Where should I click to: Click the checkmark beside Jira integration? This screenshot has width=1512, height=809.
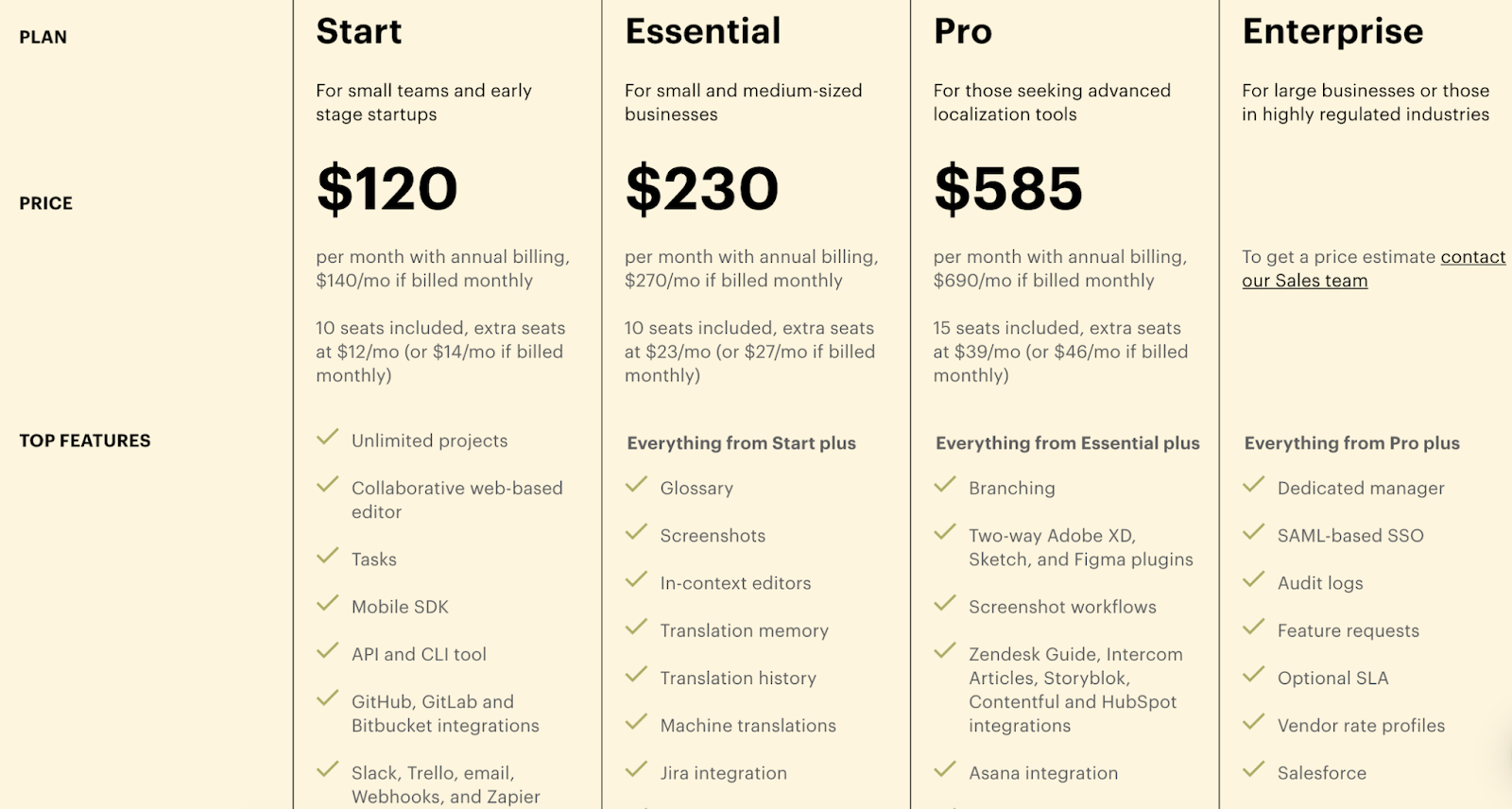(636, 769)
